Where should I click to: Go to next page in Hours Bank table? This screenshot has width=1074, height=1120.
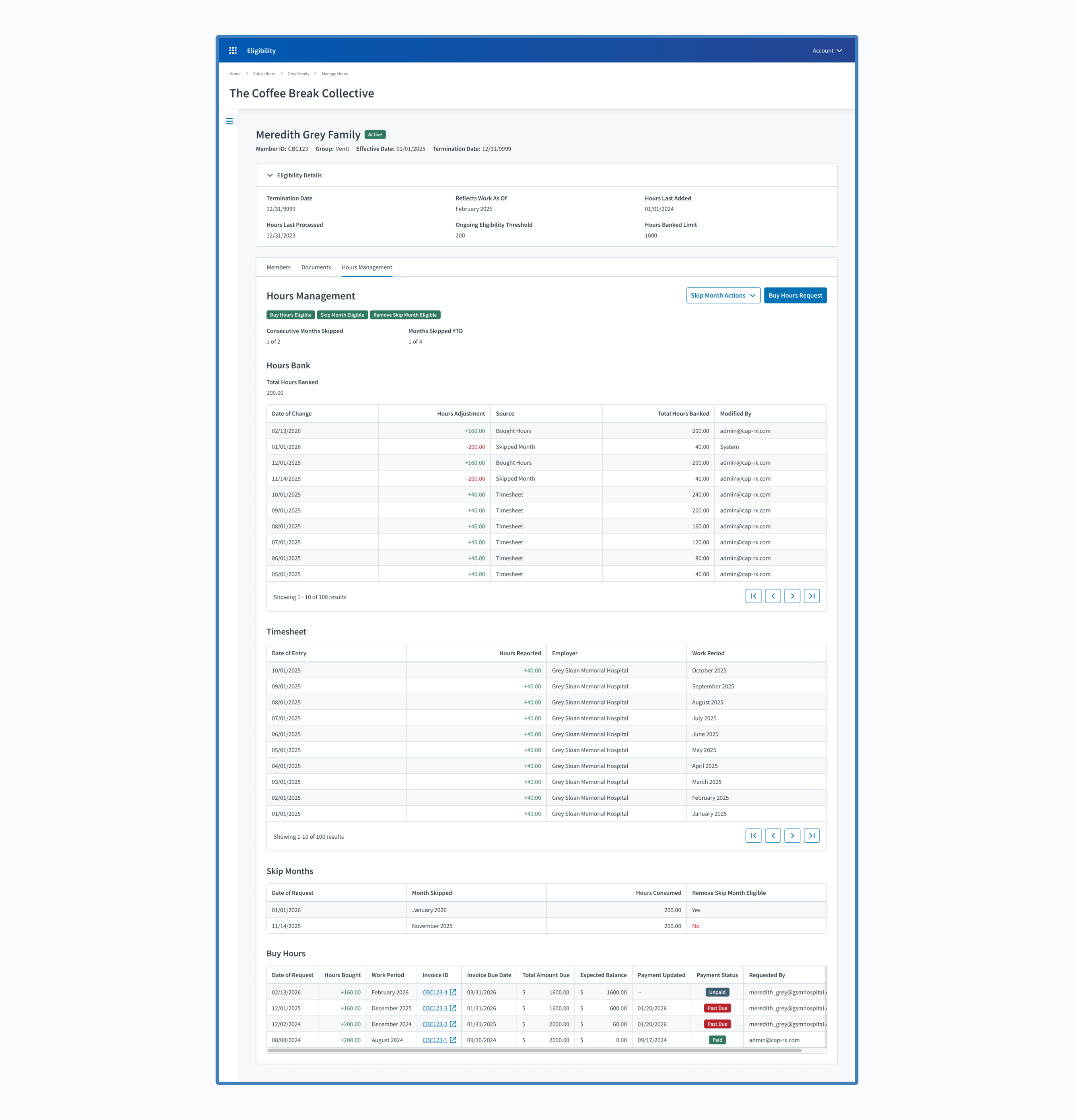[x=792, y=596]
